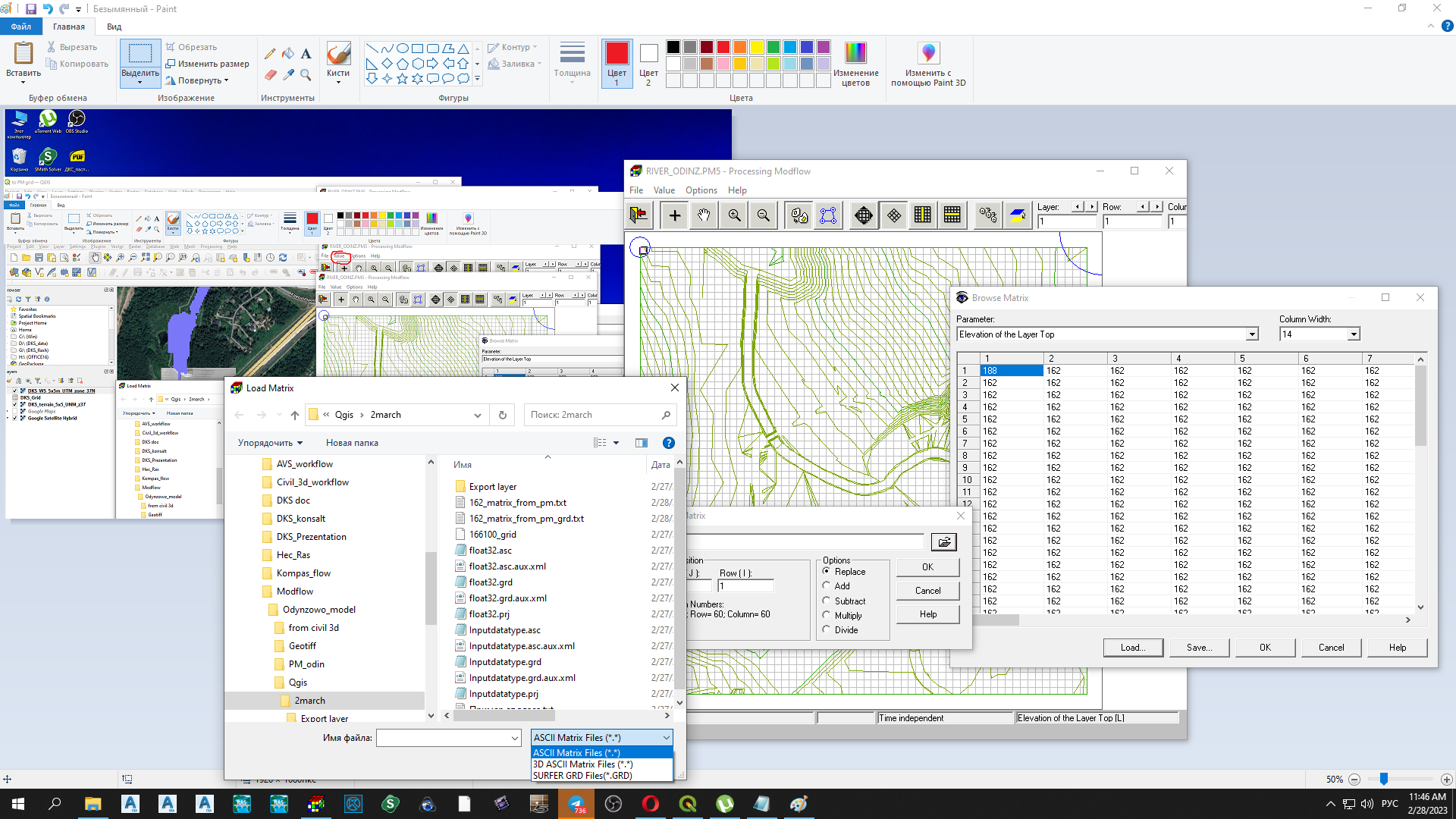Open the Value menu in Processing Modflow
Image resolution: width=1456 pixels, height=819 pixels.
coord(664,190)
